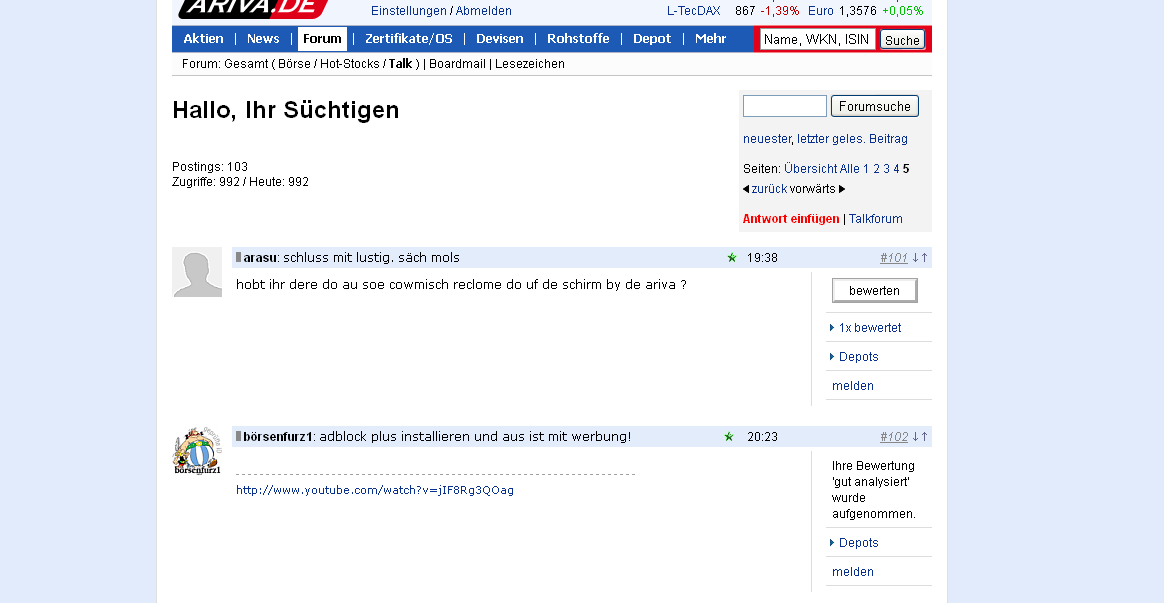Jump to letzter geles. Beitrag
Screen dimensions: 1164x603
pos(852,139)
